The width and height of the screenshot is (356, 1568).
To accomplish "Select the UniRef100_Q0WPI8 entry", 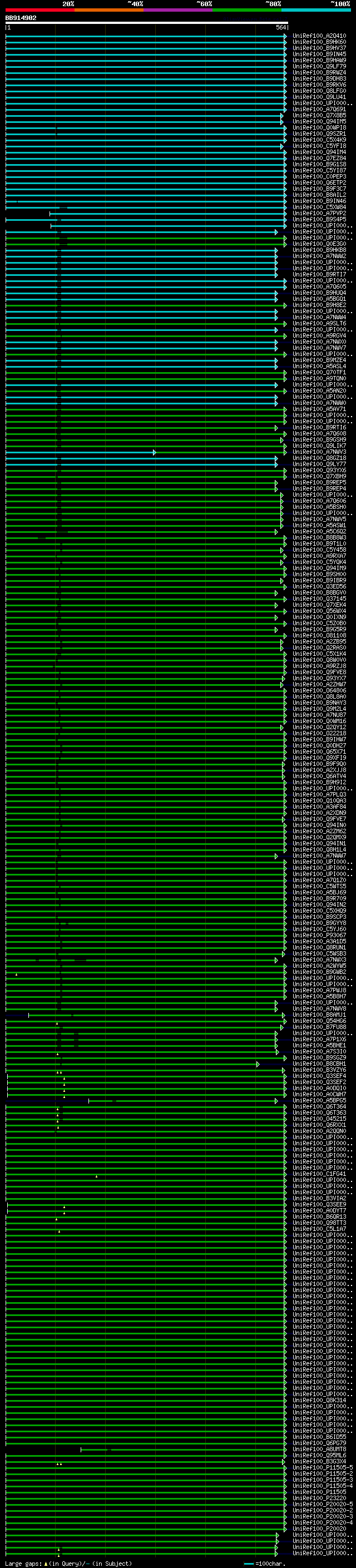I will click(319, 128).
